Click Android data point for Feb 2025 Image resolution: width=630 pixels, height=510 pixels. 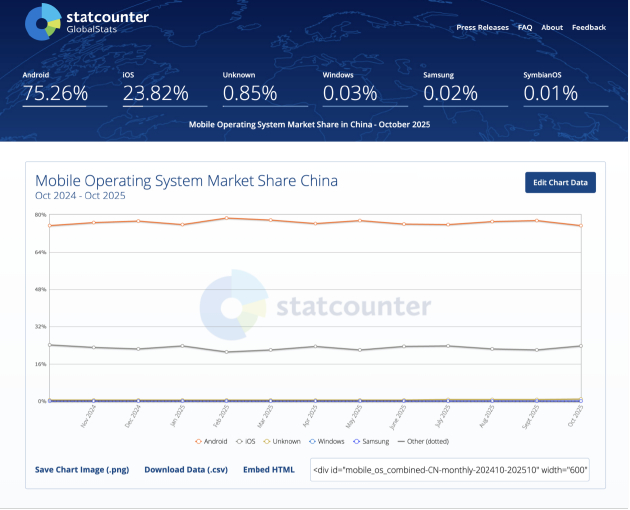tap(227, 218)
